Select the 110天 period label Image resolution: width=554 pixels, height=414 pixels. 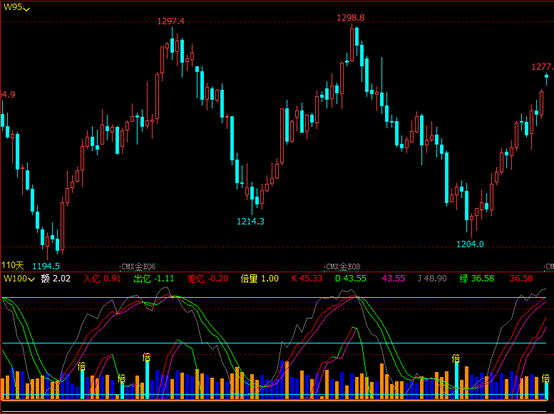click(x=13, y=265)
